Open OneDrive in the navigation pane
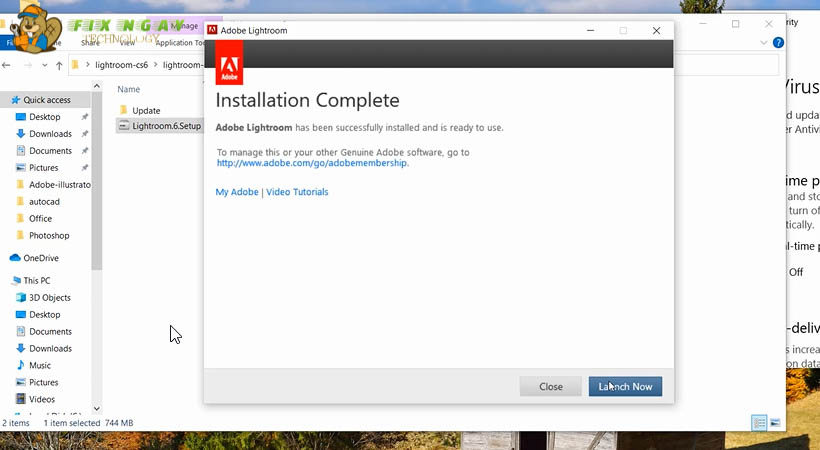This screenshot has height=450, width=820. pos(41,258)
